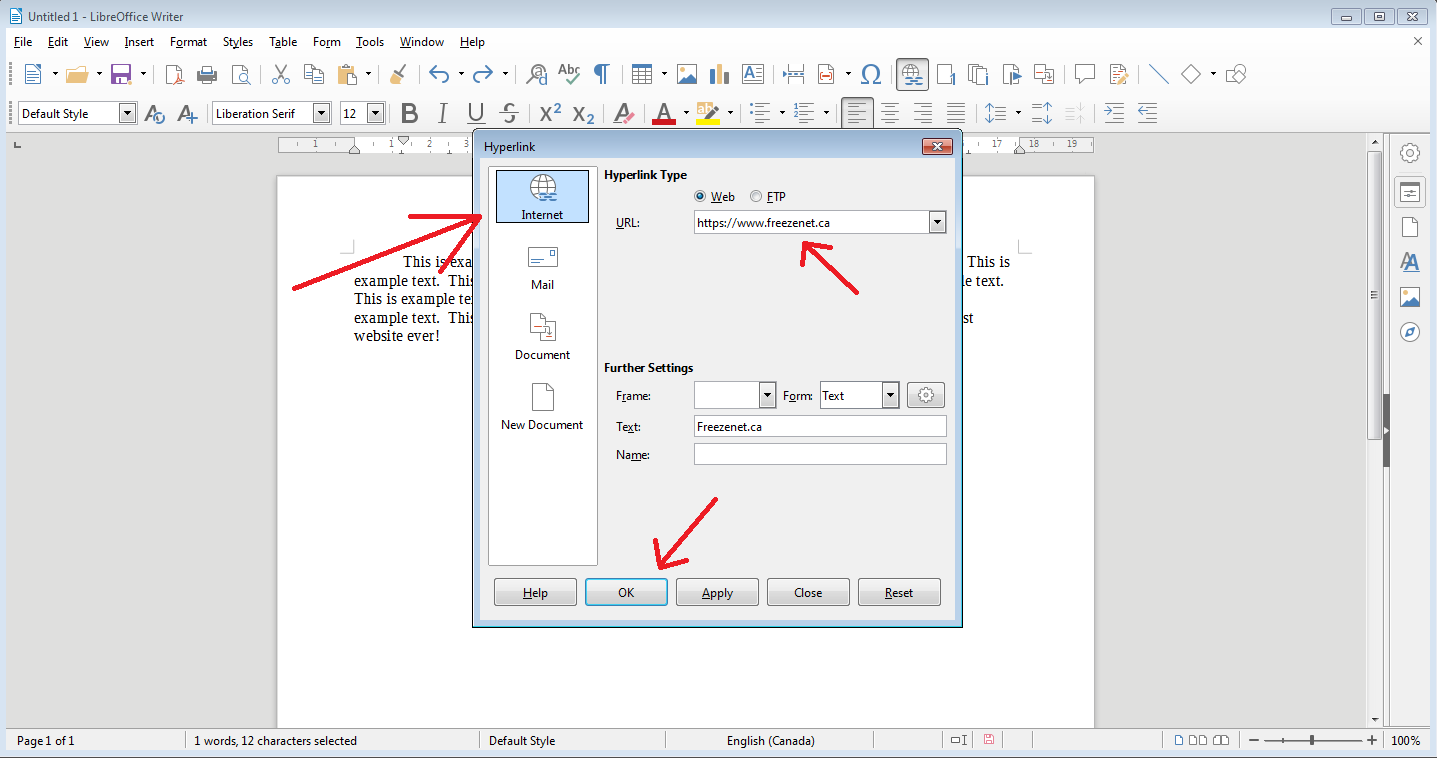
Task: Open the URL dropdown list
Action: 937,223
